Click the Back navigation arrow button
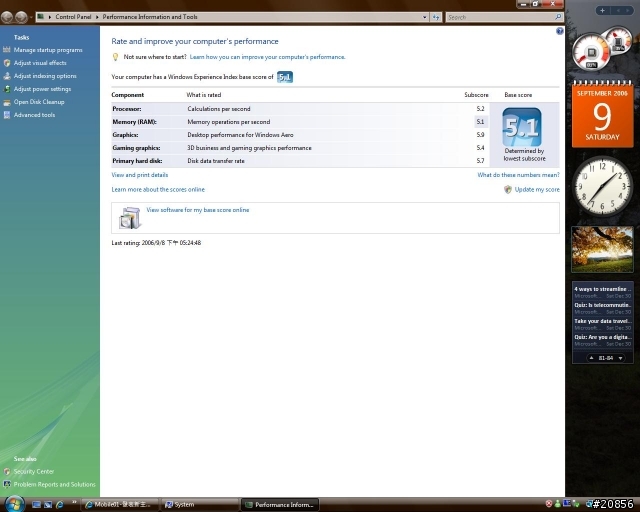 [7, 17]
